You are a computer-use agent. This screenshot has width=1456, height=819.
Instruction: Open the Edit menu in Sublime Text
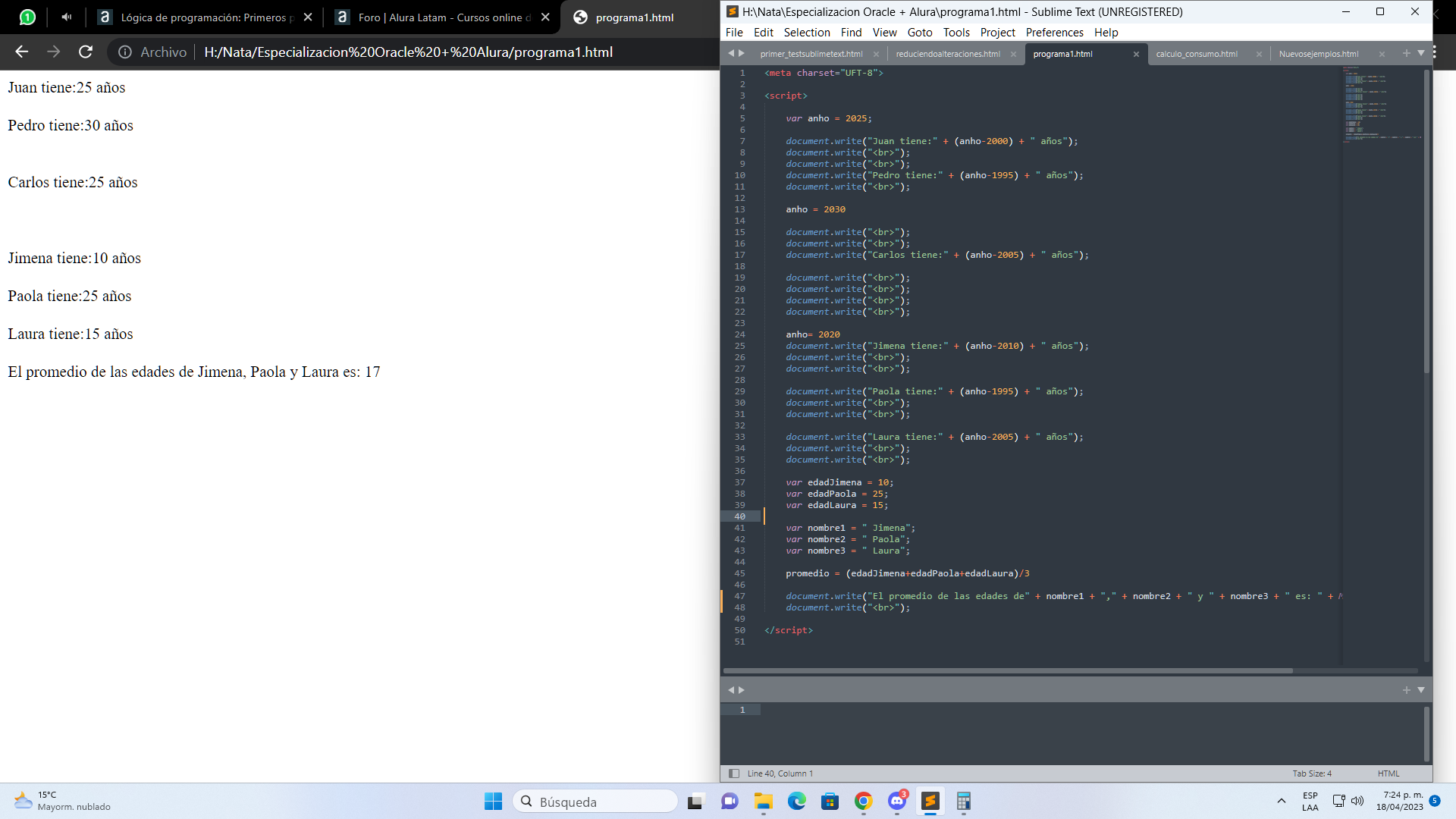pyautogui.click(x=763, y=32)
